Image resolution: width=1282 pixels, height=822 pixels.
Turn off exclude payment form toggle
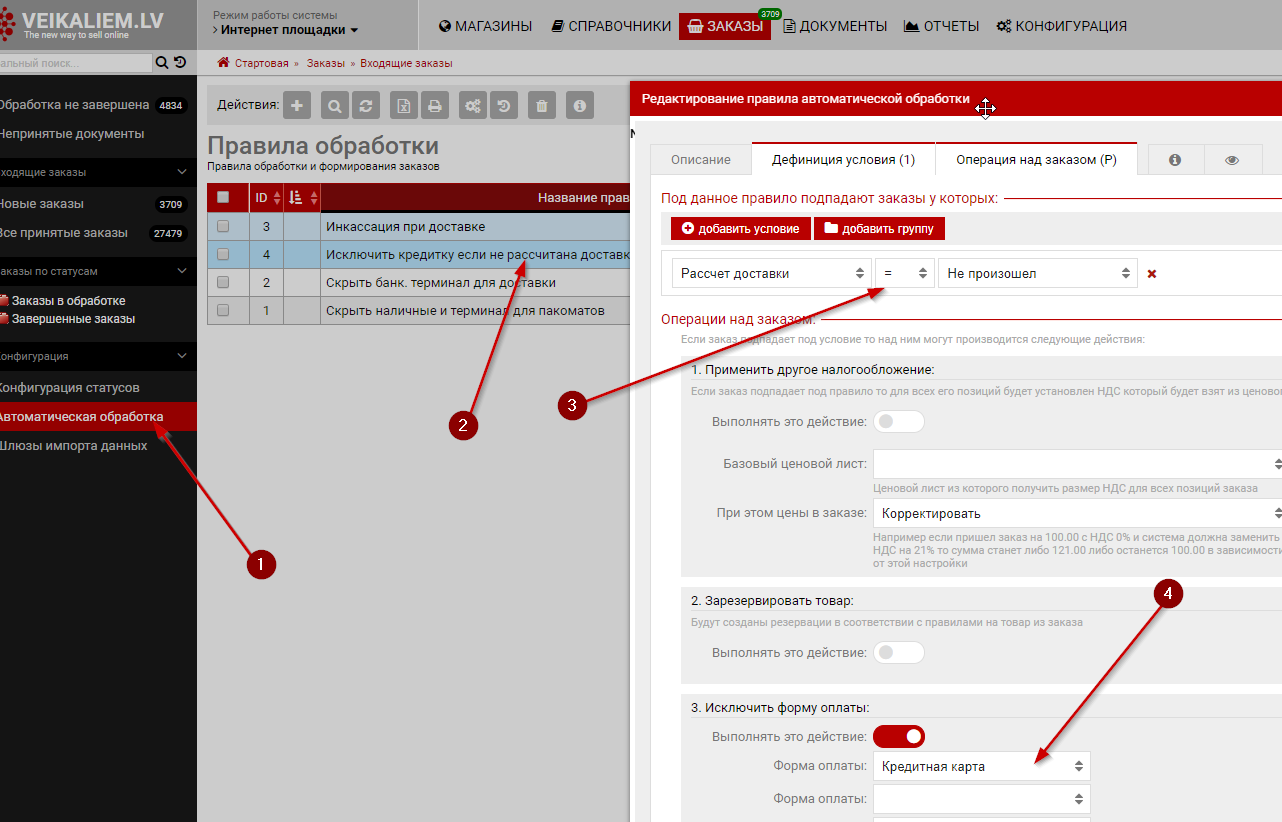899,737
